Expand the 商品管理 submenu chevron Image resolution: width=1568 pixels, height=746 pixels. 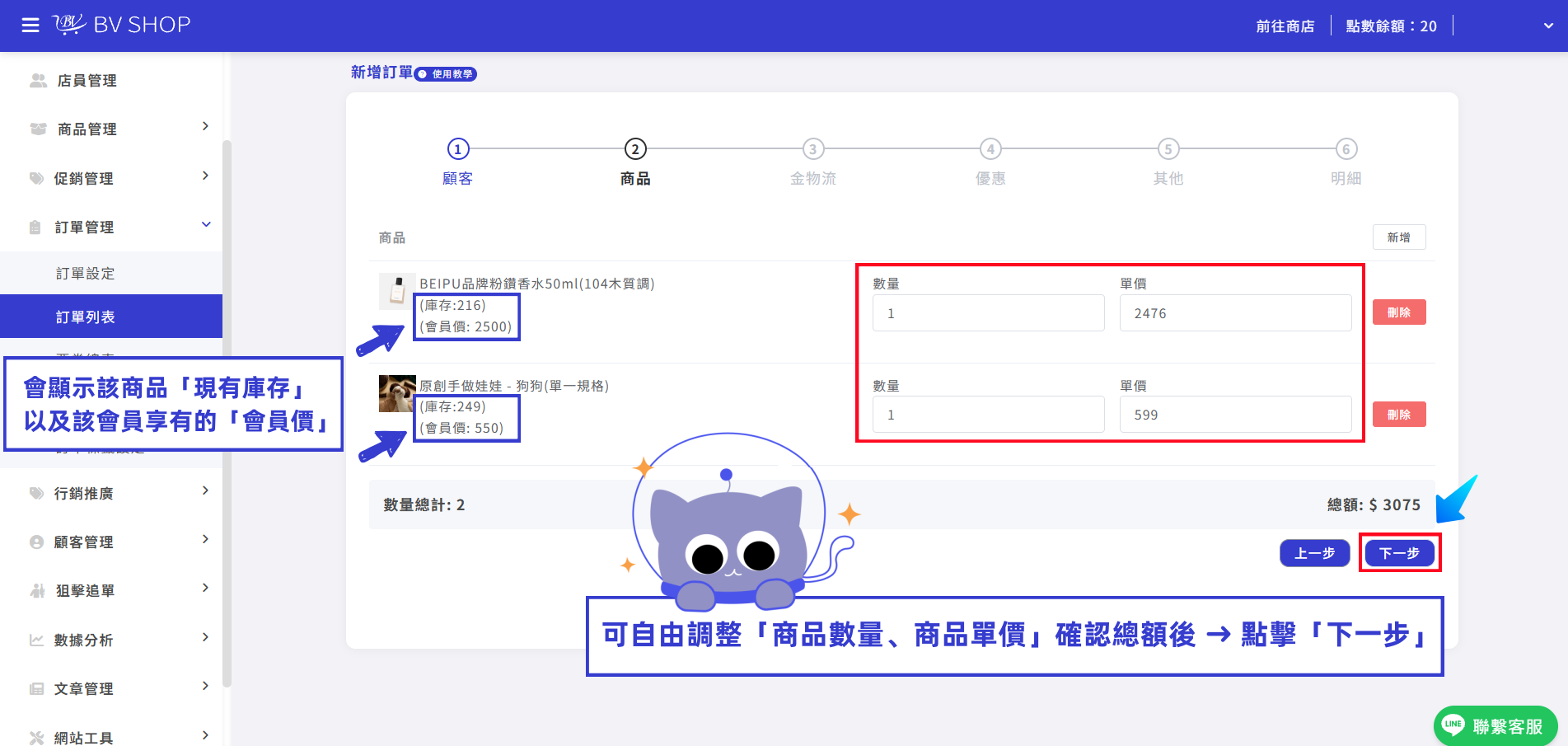point(205,126)
